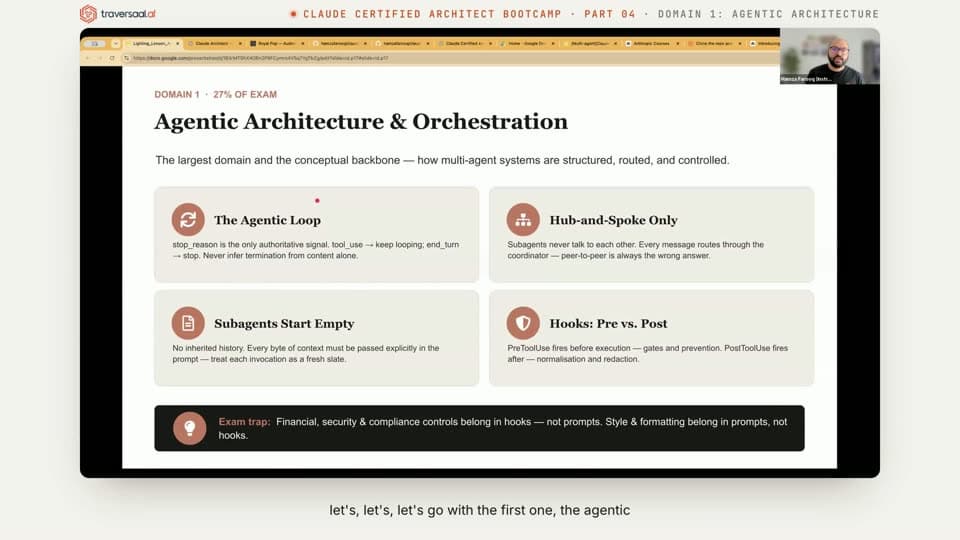Click the 'No inherited history' description text

pos(306,353)
